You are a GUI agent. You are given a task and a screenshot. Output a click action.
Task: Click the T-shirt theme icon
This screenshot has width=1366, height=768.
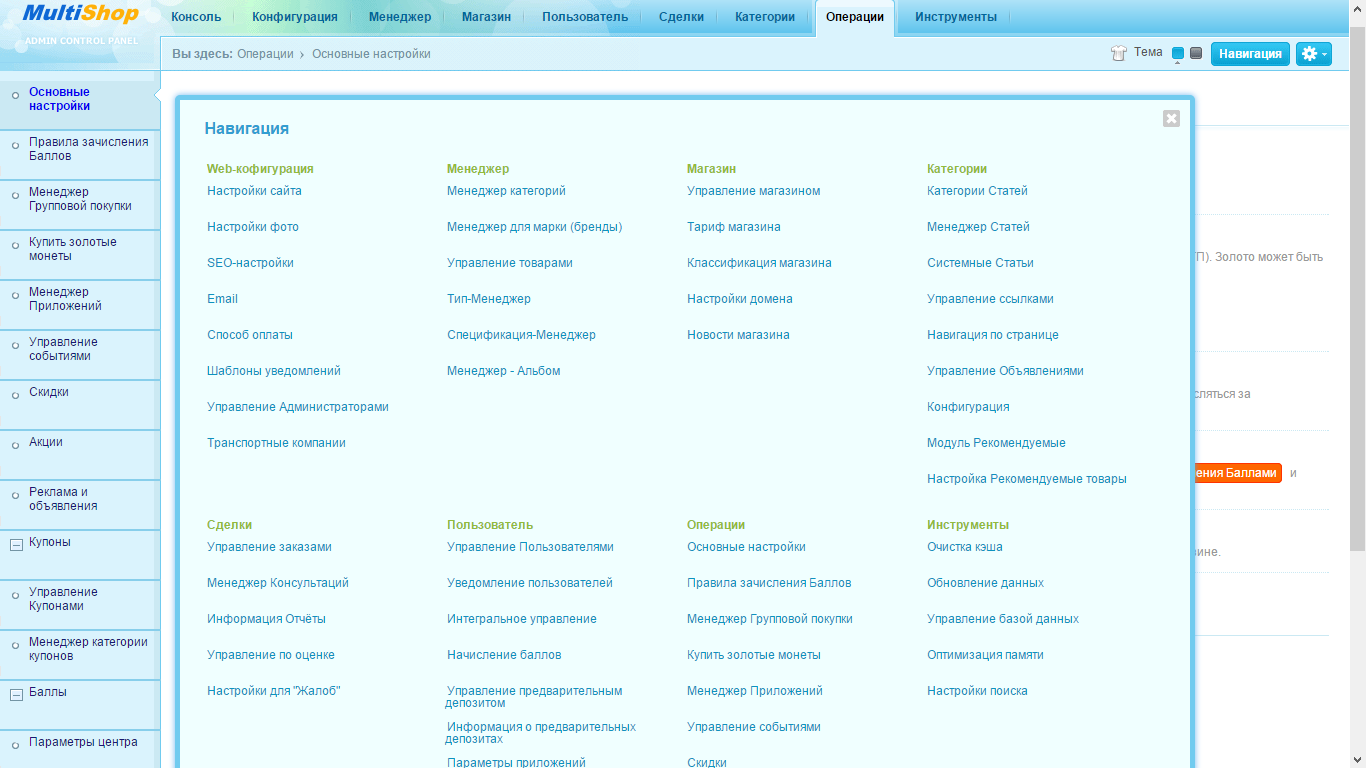1119,53
